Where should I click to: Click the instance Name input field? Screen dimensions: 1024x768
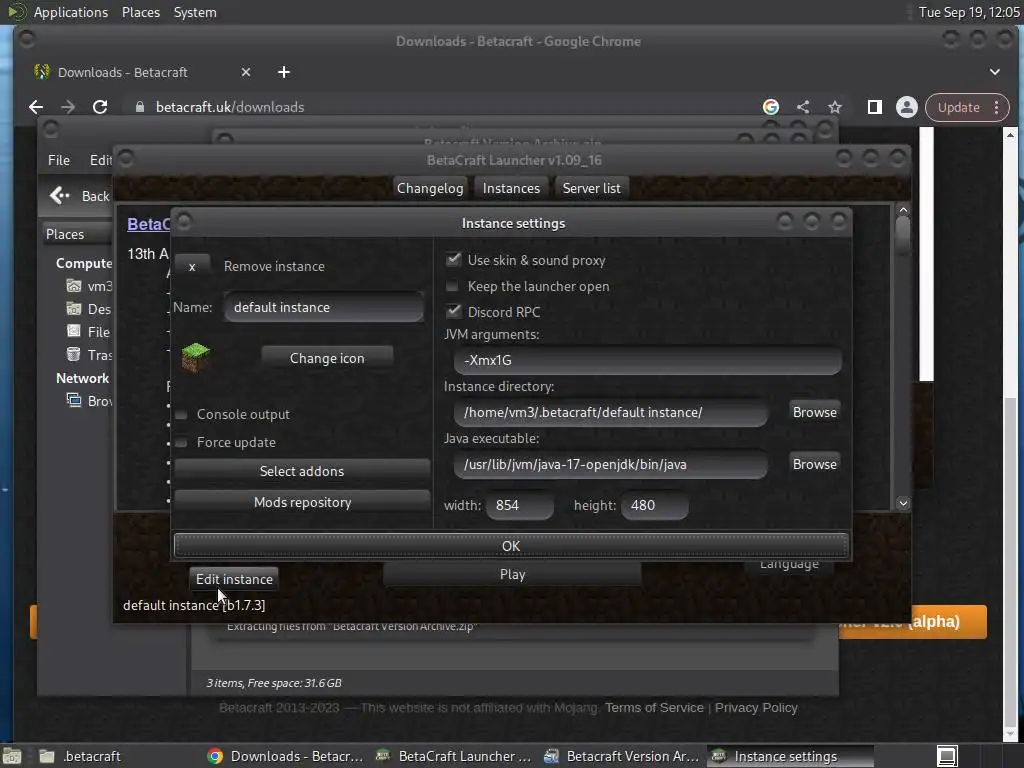point(324,307)
